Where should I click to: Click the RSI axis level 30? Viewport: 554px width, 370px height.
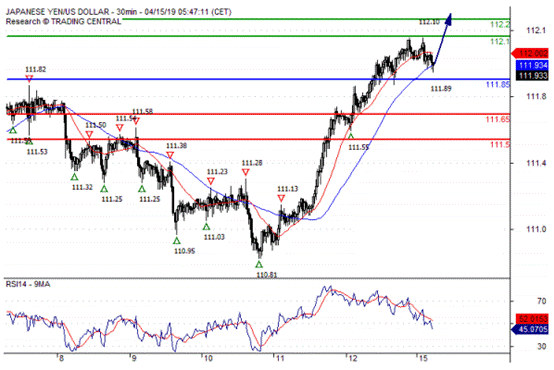point(541,347)
